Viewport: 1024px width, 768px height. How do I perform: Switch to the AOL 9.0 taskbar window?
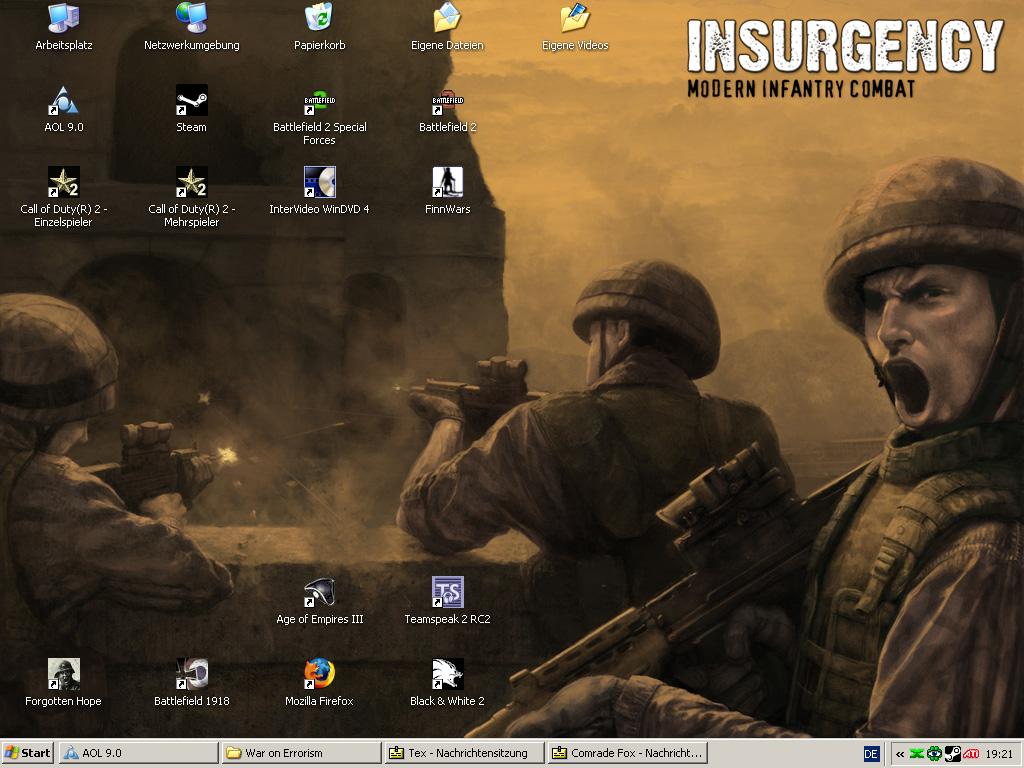139,753
